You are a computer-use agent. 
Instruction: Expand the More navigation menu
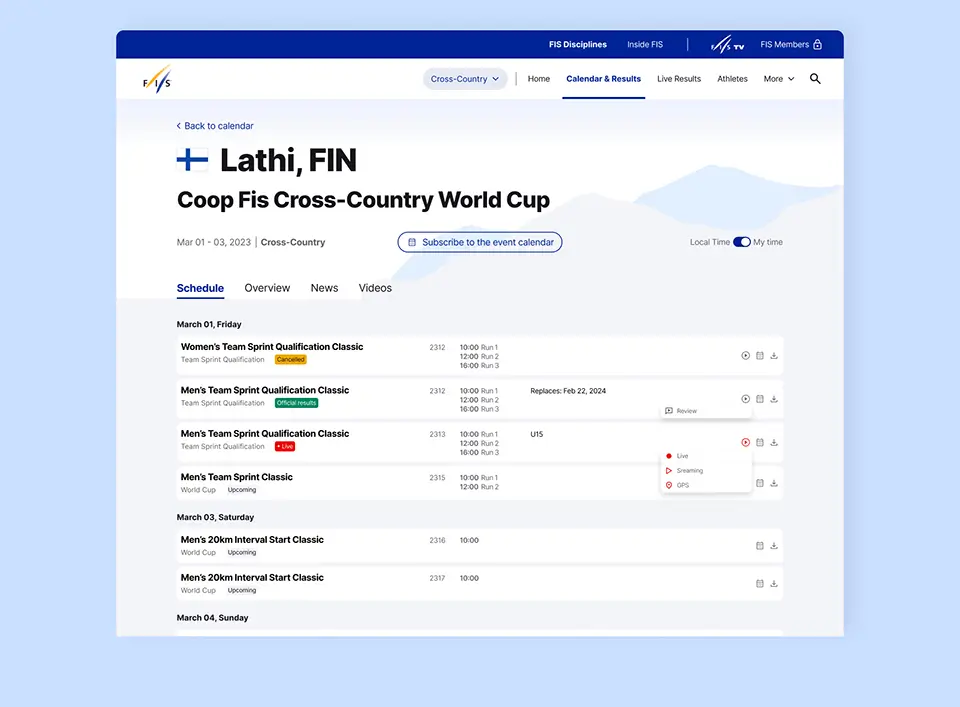click(779, 79)
